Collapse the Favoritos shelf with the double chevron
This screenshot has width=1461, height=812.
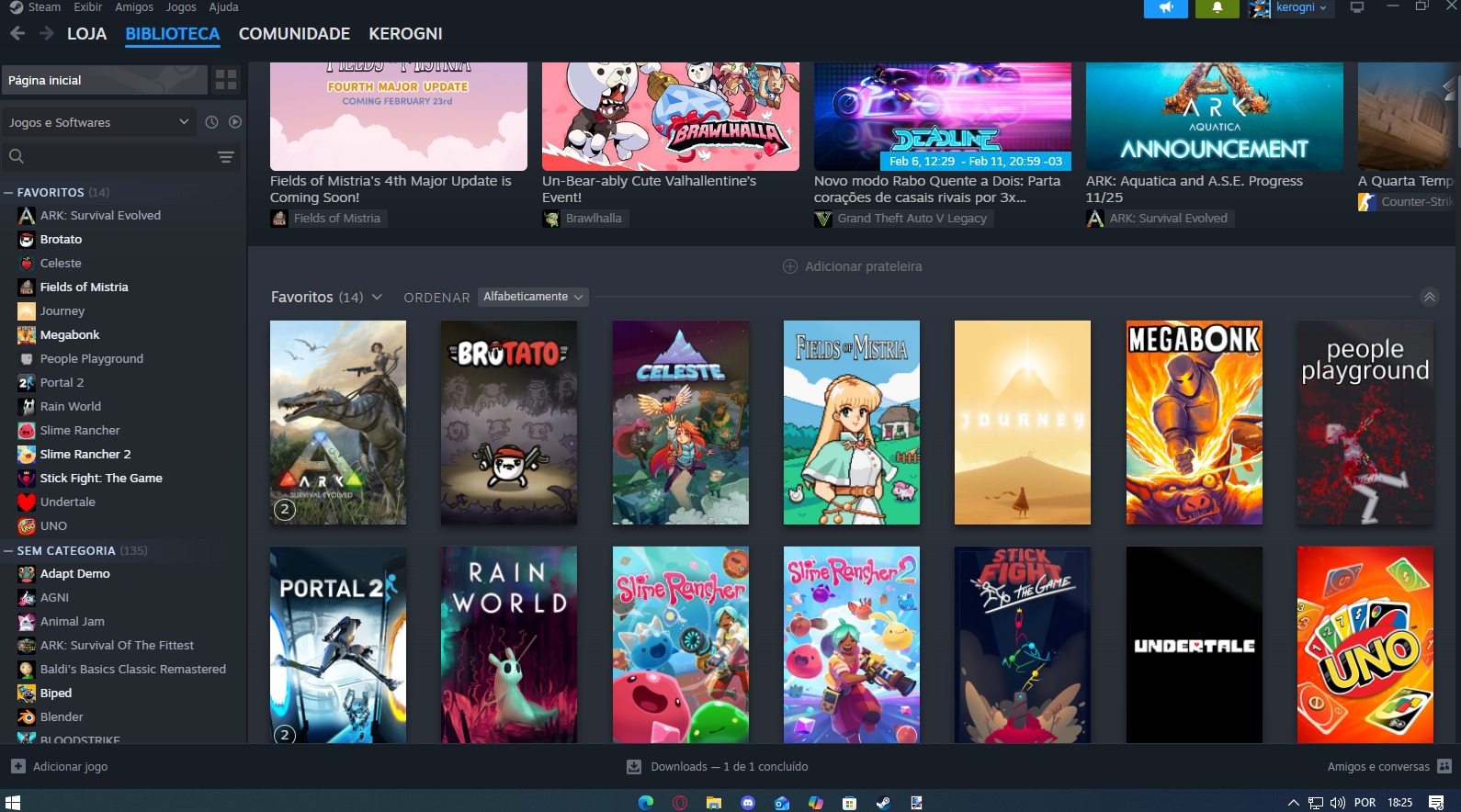coord(1429,297)
